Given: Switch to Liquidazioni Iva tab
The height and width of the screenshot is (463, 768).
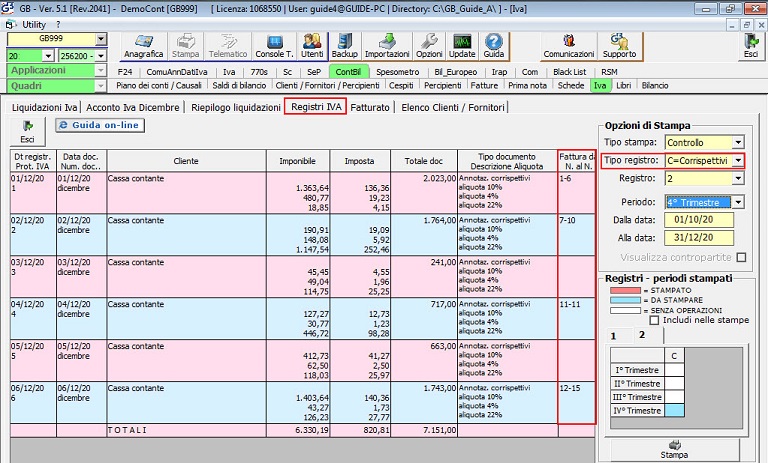Looking at the screenshot, I should pos(45,107).
